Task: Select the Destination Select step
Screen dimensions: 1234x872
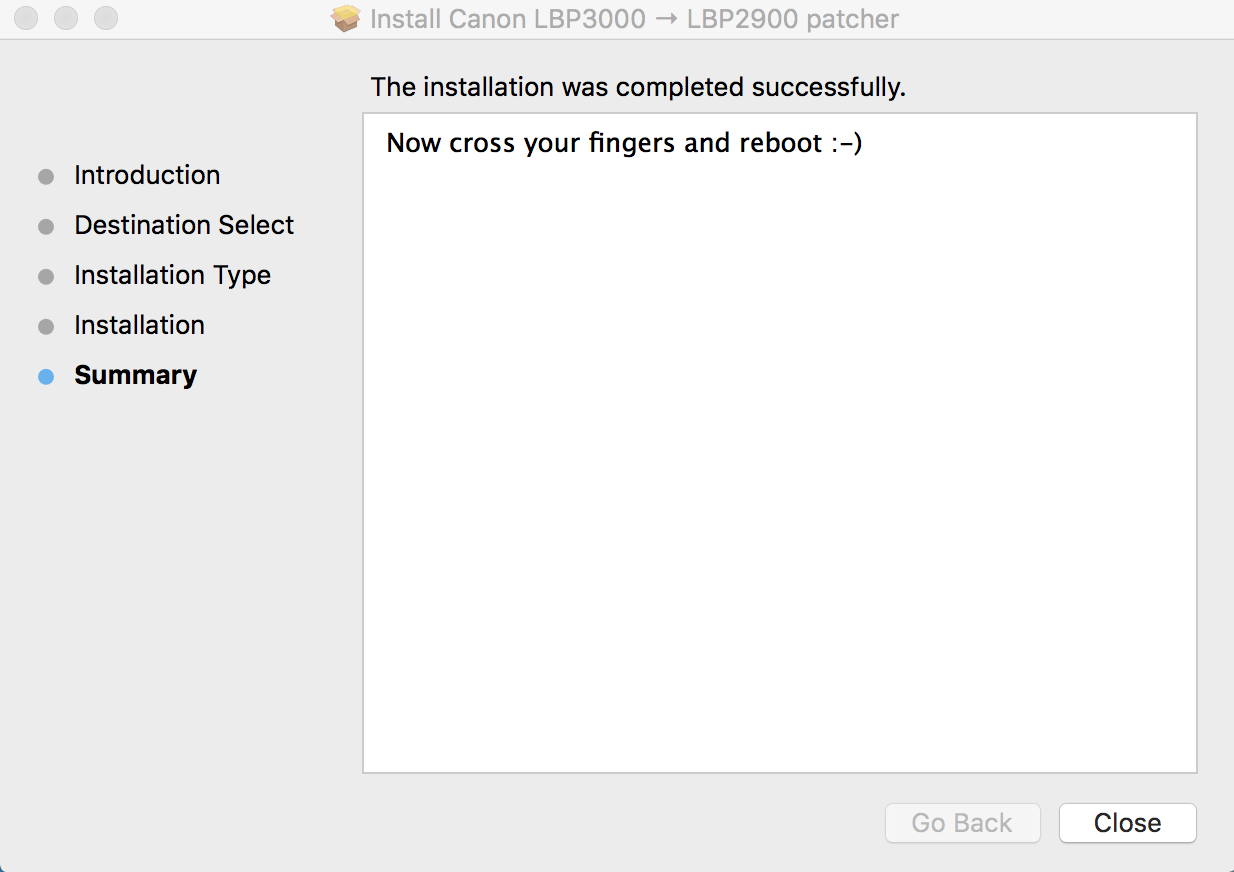Action: point(184,225)
